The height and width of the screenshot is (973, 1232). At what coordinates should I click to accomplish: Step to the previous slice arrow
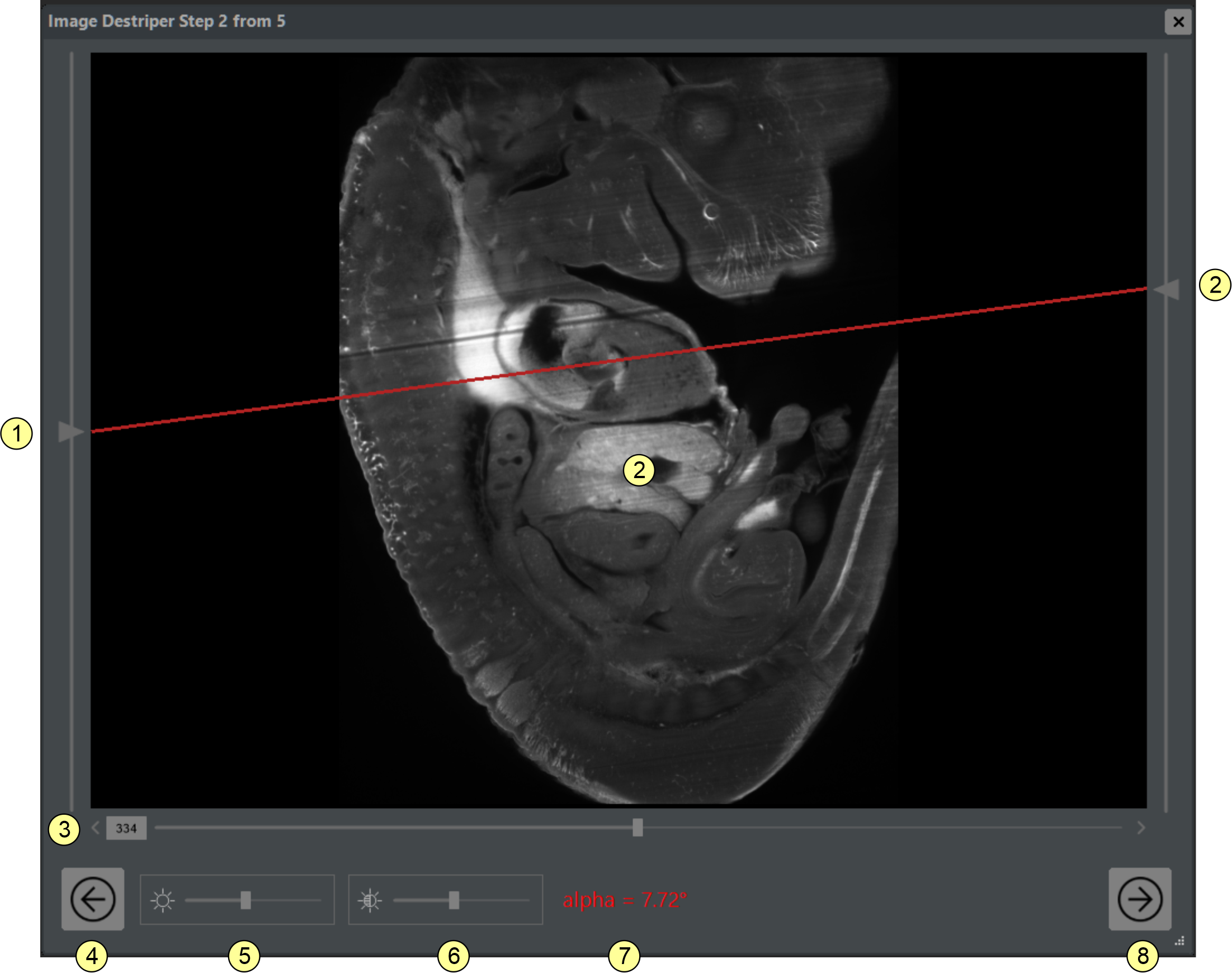pos(96,828)
